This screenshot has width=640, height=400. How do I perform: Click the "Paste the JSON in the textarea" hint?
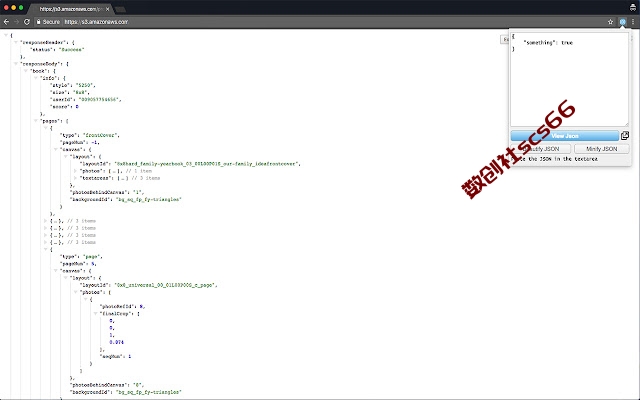point(554,159)
